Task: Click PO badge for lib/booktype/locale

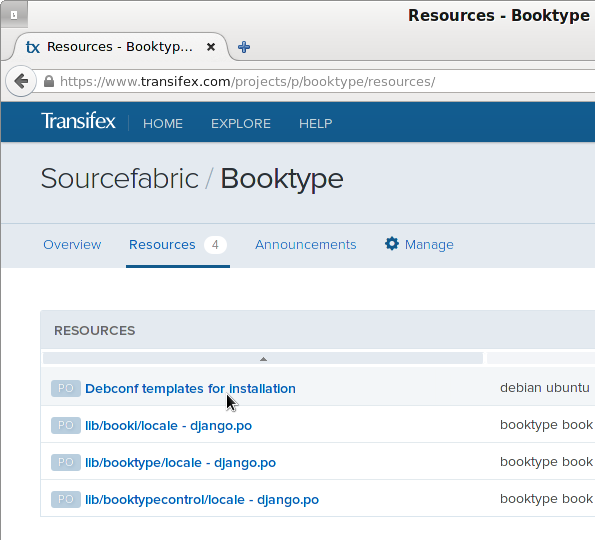Action: [66, 462]
